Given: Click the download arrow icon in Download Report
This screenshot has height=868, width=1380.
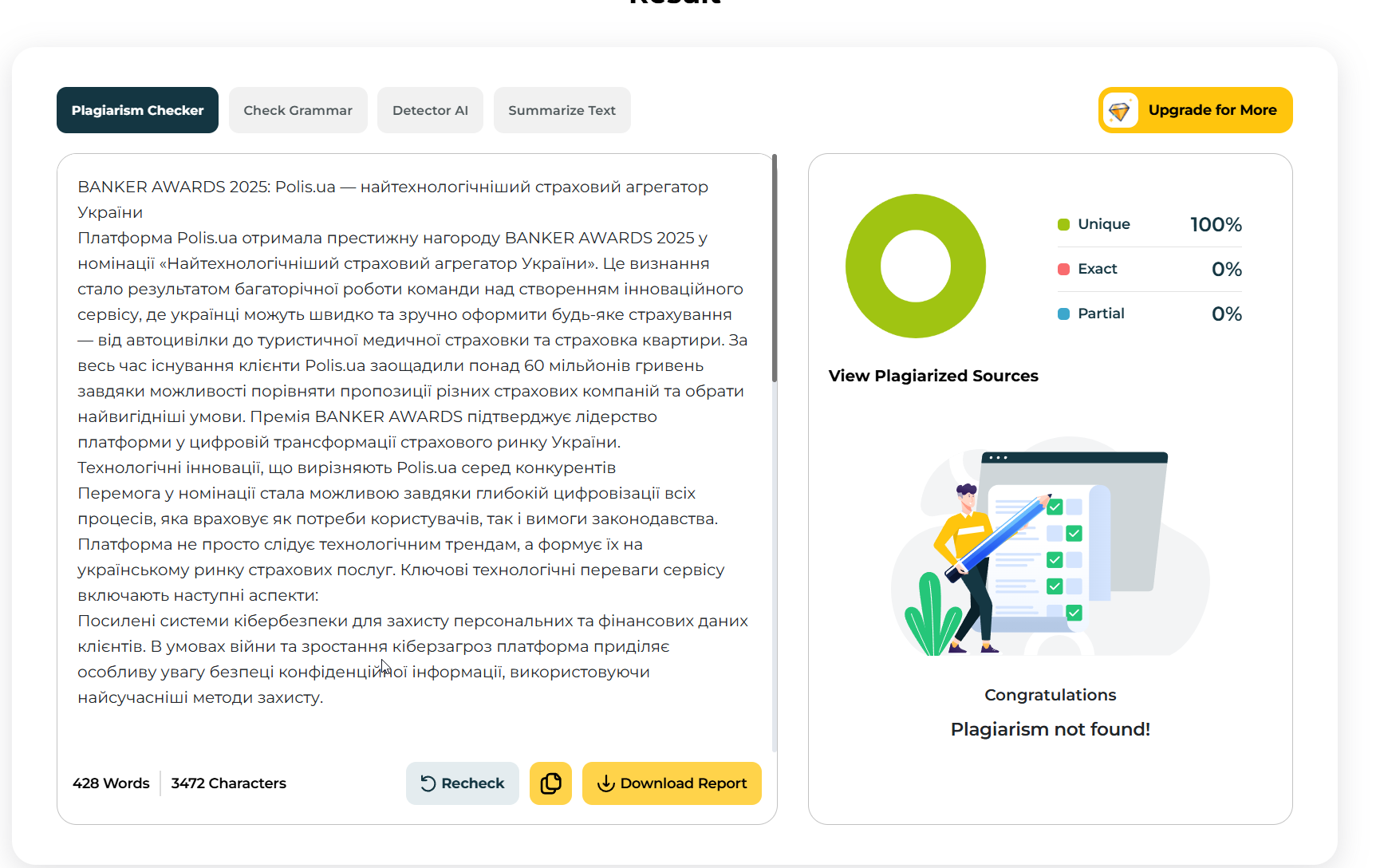Looking at the screenshot, I should coord(606,783).
